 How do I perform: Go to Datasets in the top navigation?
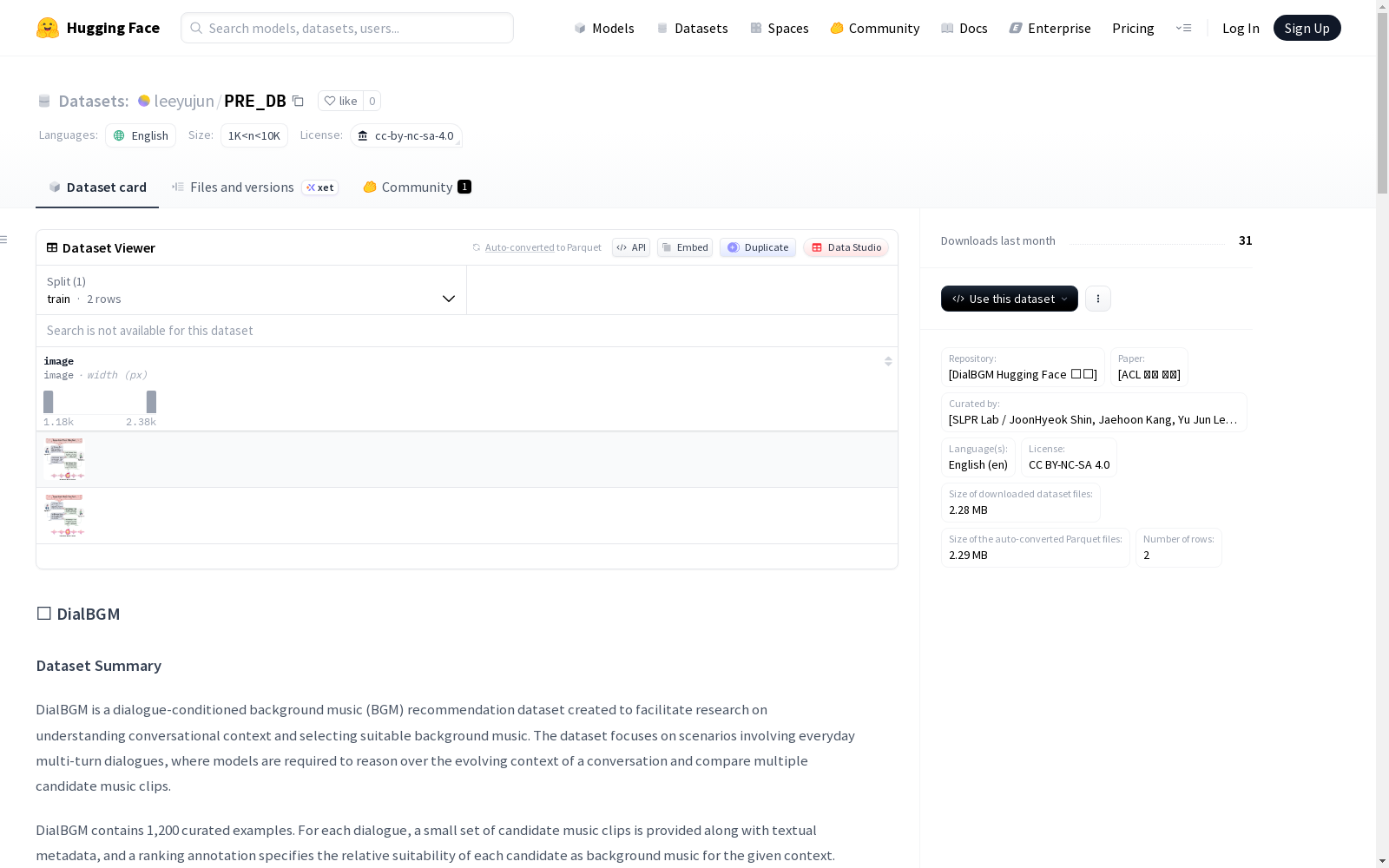pyautogui.click(x=692, y=28)
